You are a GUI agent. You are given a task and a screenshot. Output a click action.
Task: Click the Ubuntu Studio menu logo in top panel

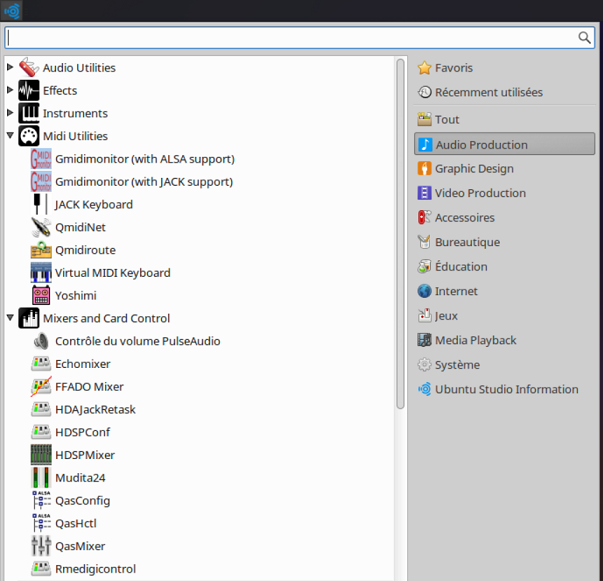(x=12, y=11)
